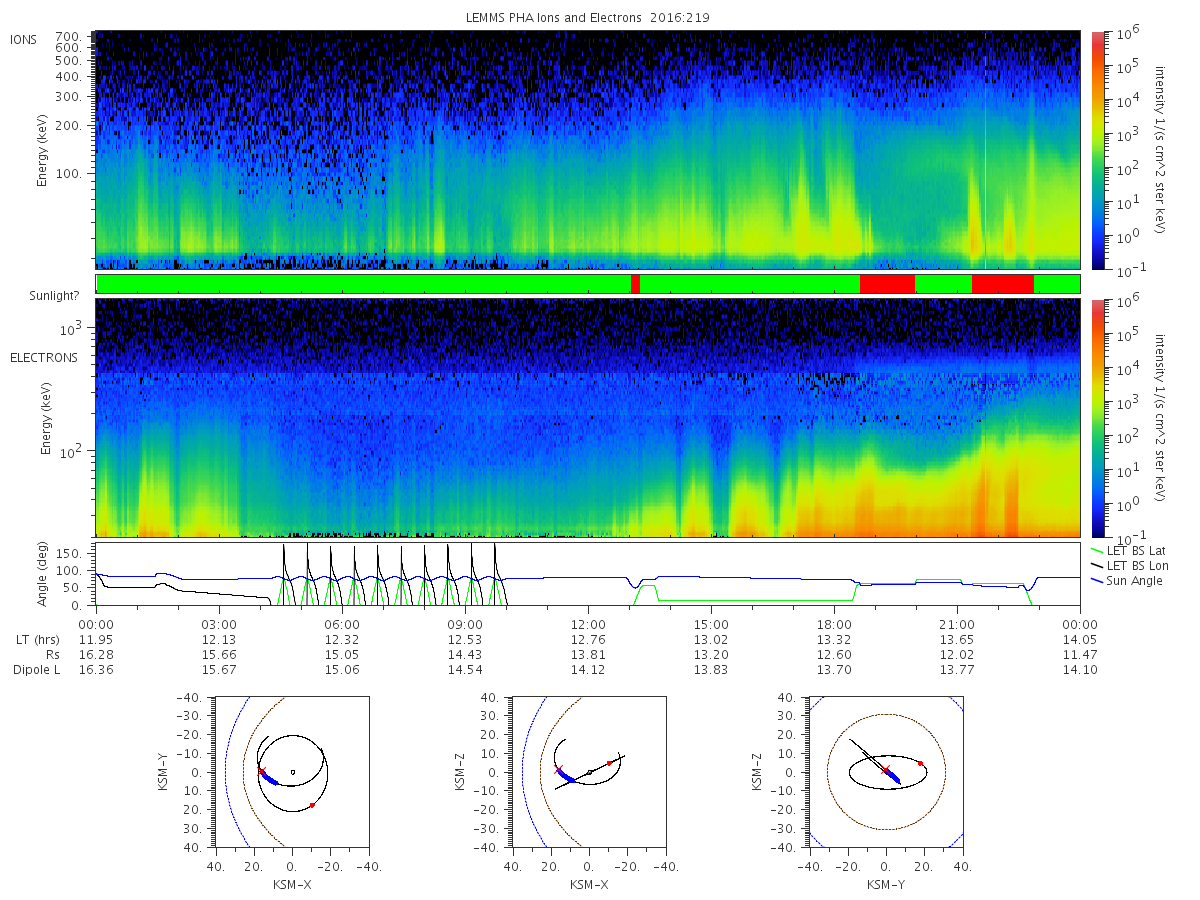Click the red dot on the KSM-X/KSM-Y orbit

pyautogui.click(x=312, y=805)
